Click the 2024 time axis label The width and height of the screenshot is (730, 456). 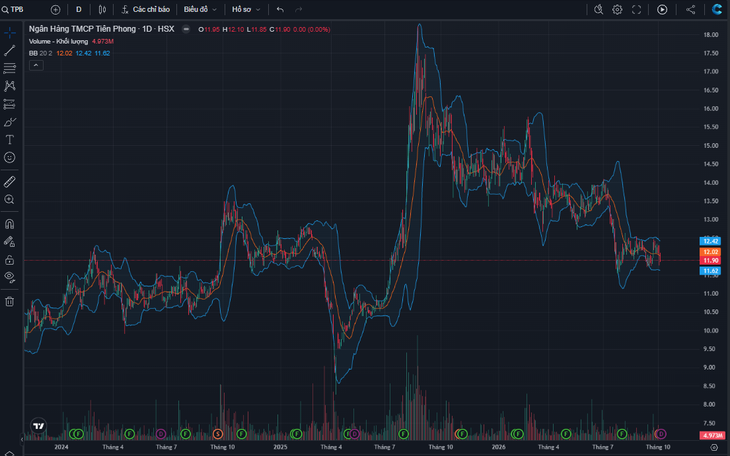point(61,447)
